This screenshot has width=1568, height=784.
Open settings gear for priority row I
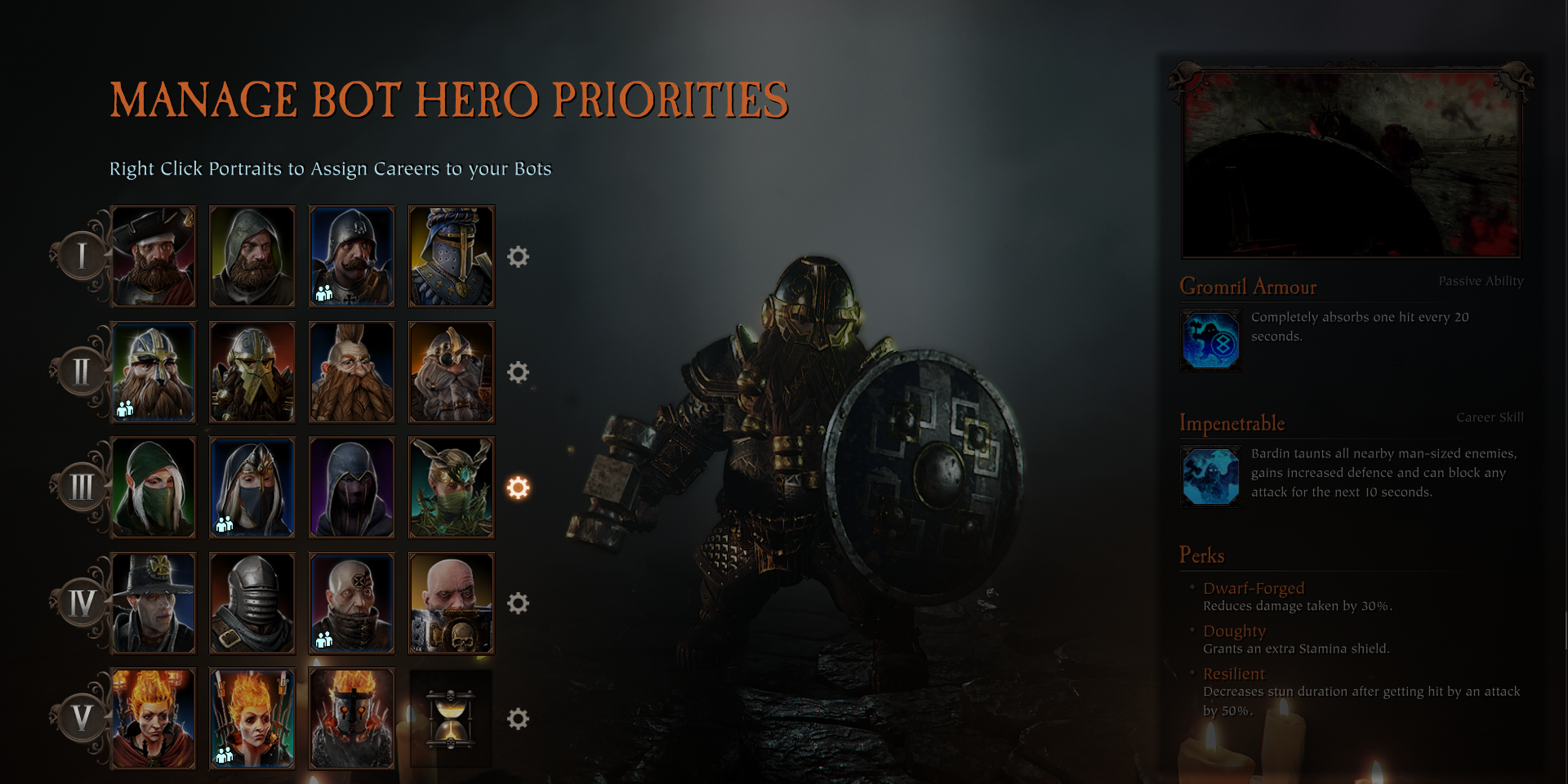pos(518,256)
